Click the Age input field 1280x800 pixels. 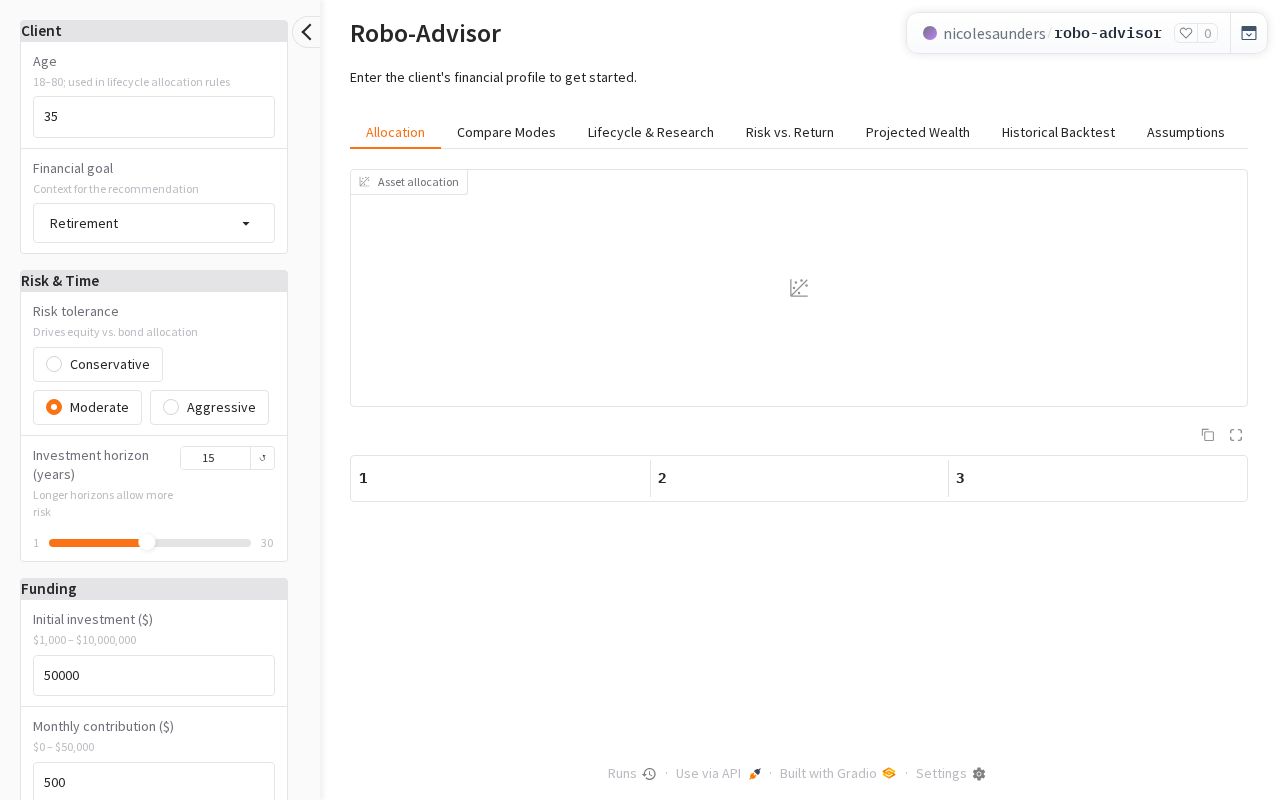[154, 116]
